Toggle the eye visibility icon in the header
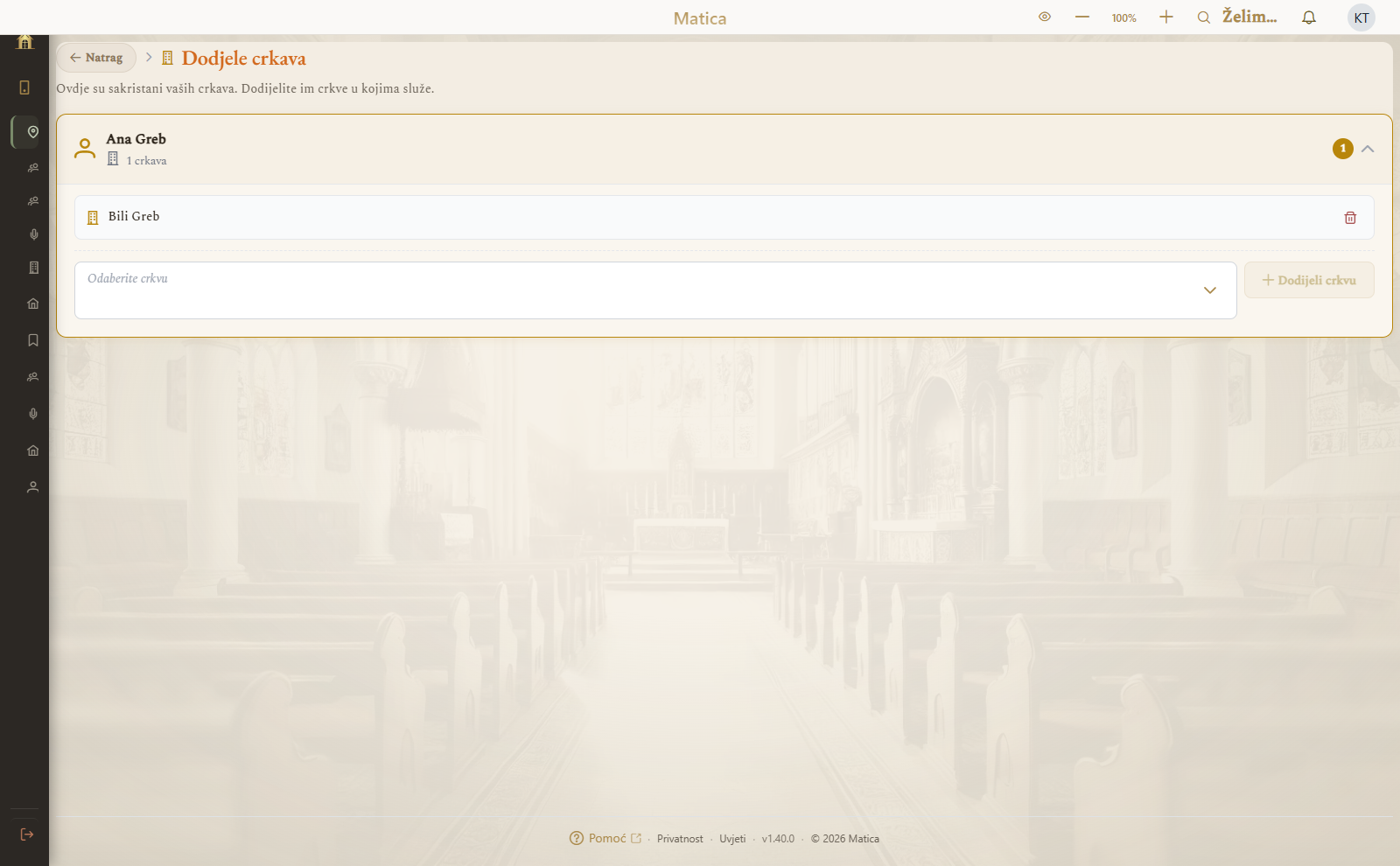The height and width of the screenshot is (866, 1400). [1045, 17]
